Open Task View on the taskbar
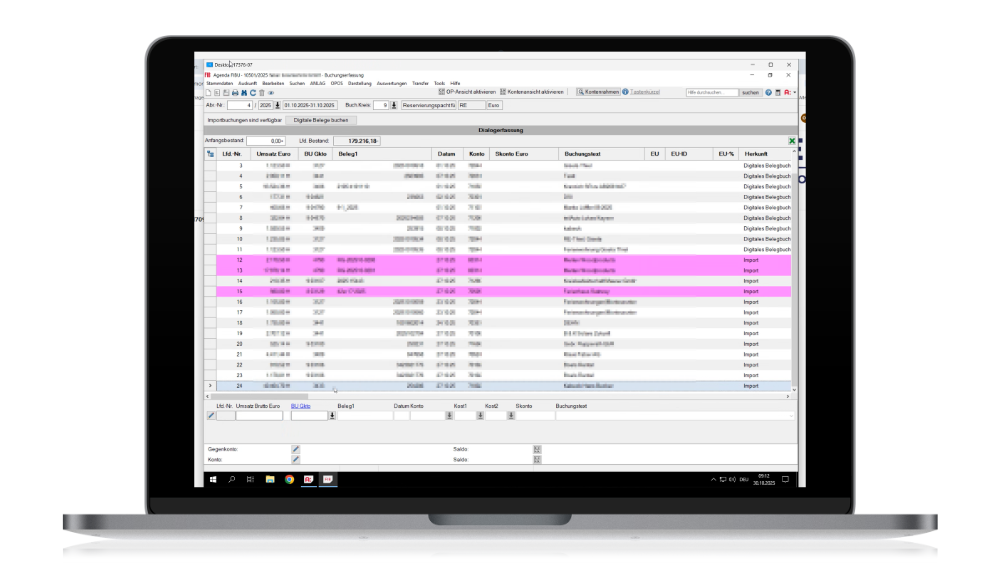This screenshot has width=1000, height=575. [x=250, y=479]
